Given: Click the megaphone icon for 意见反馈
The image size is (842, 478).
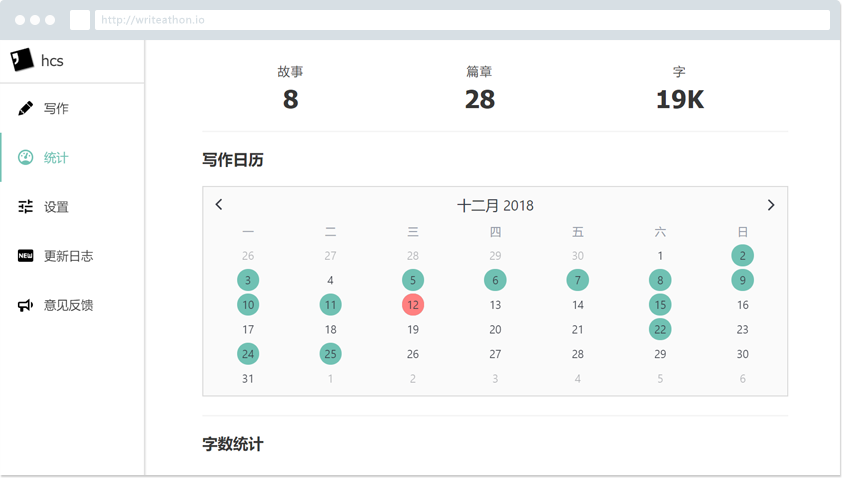Looking at the screenshot, I should pyautogui.click(x=26, y=305).
